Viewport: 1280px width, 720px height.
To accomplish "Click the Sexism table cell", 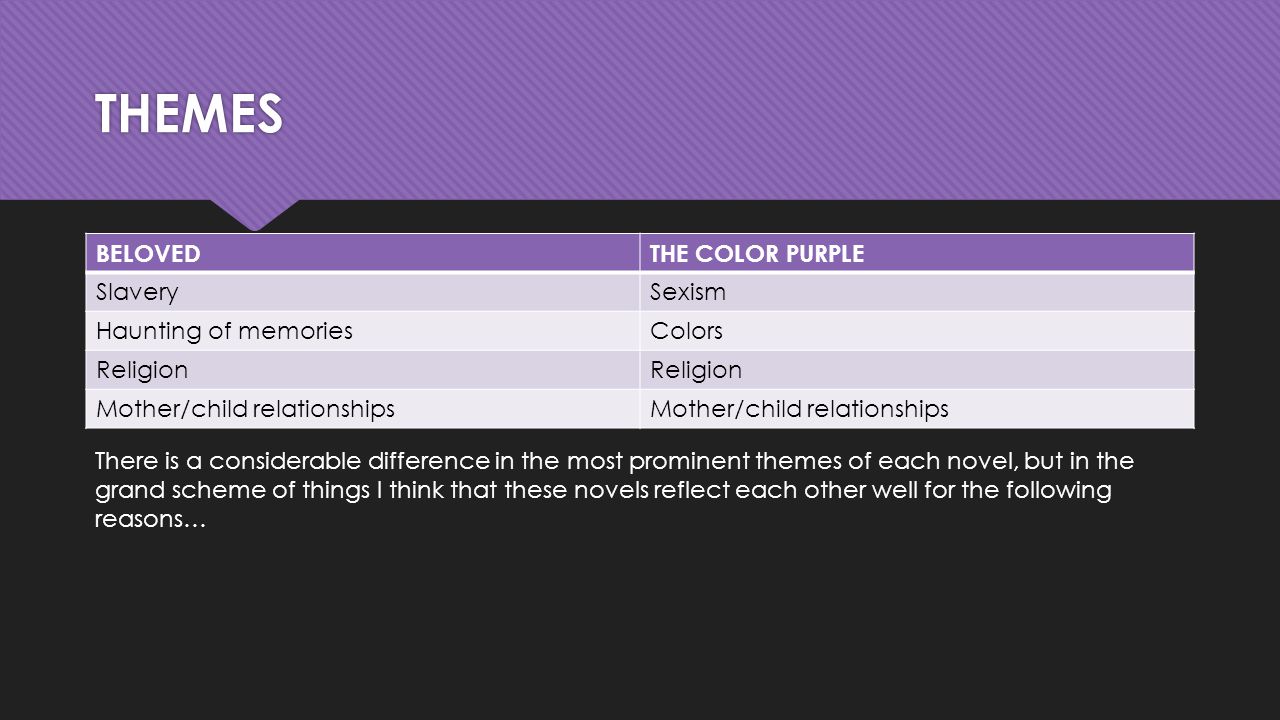I will click(x=917, y=292).
